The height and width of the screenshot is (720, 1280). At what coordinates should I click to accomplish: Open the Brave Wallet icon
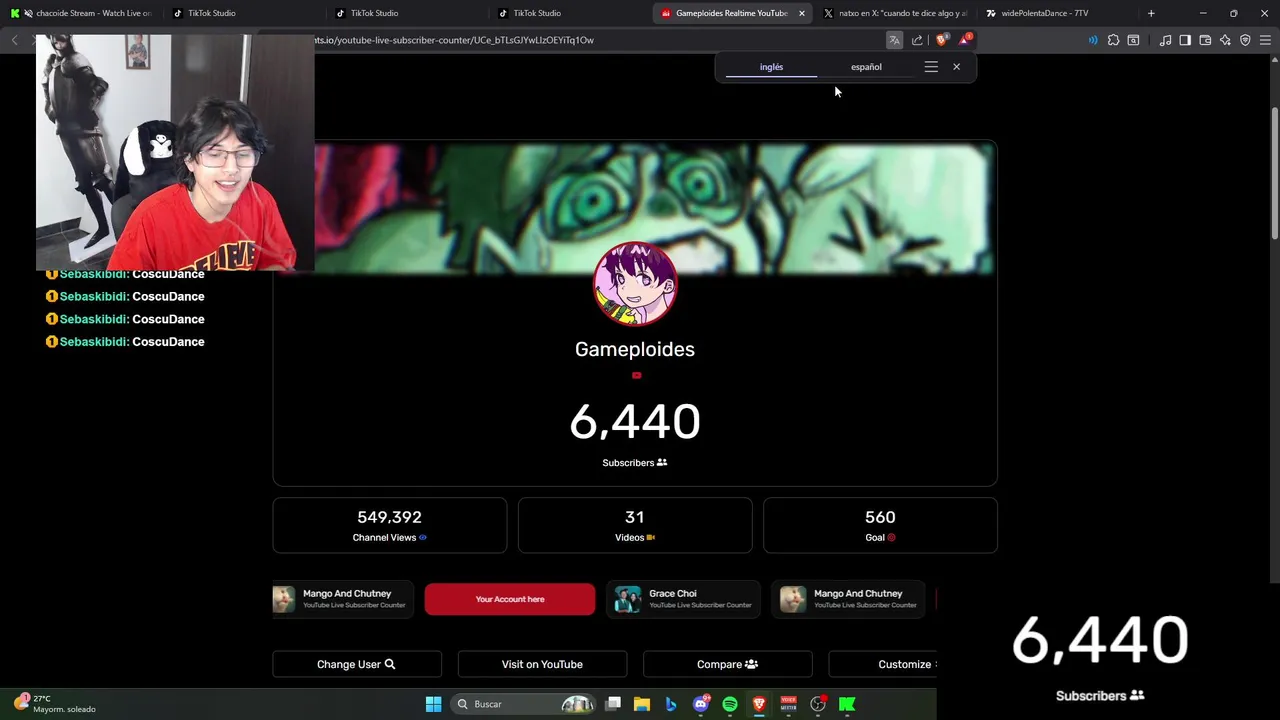[1205, 40]
